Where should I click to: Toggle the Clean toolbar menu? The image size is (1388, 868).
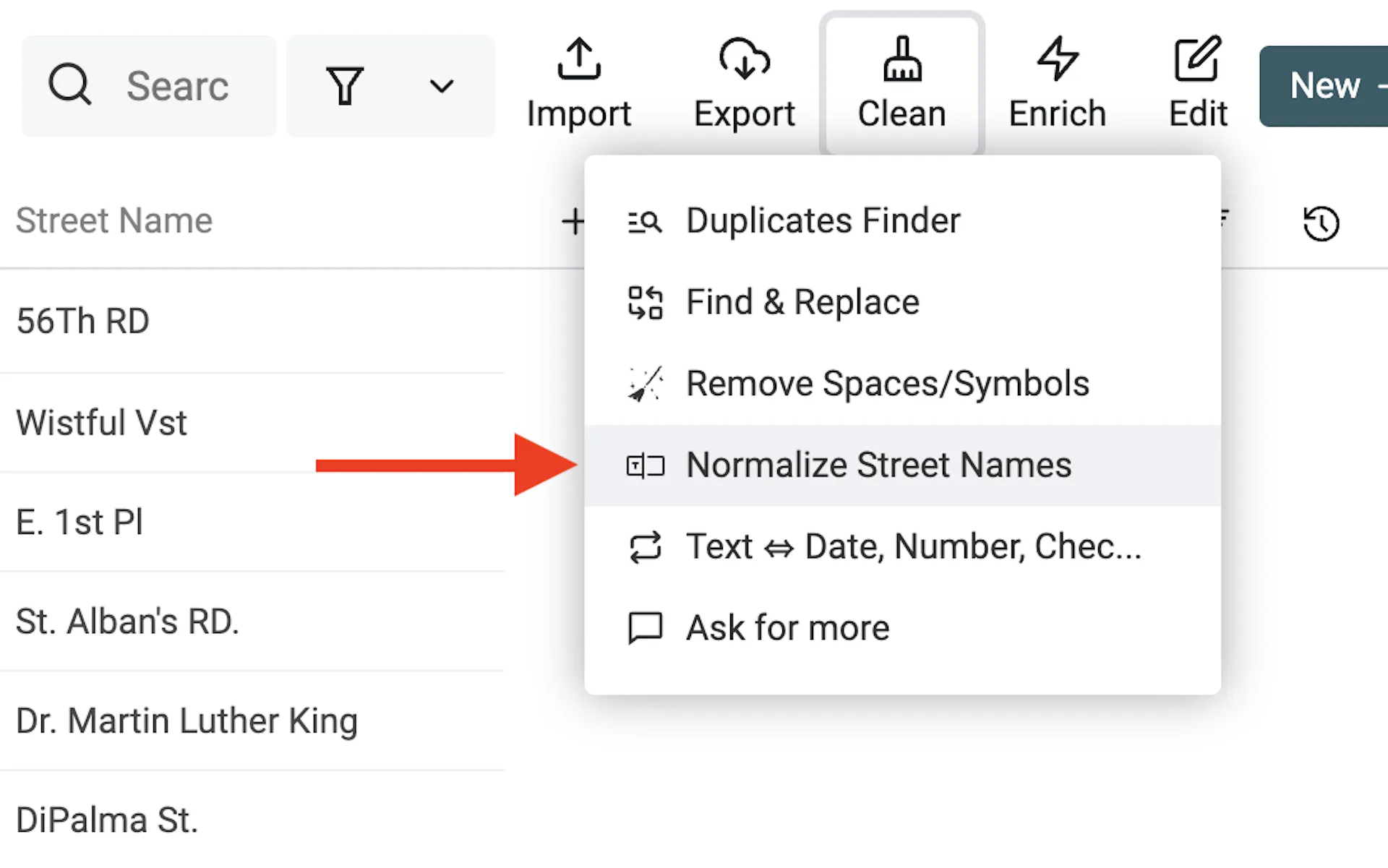(x=901, y=85)
